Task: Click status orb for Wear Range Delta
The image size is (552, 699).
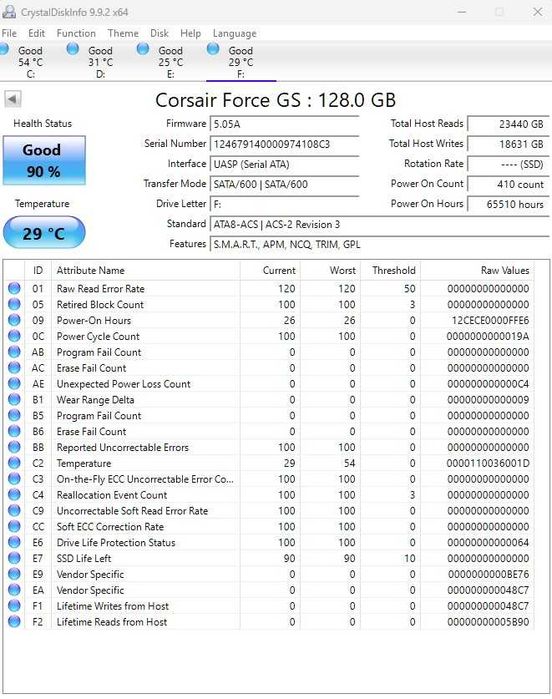Action: pos(14,399)
